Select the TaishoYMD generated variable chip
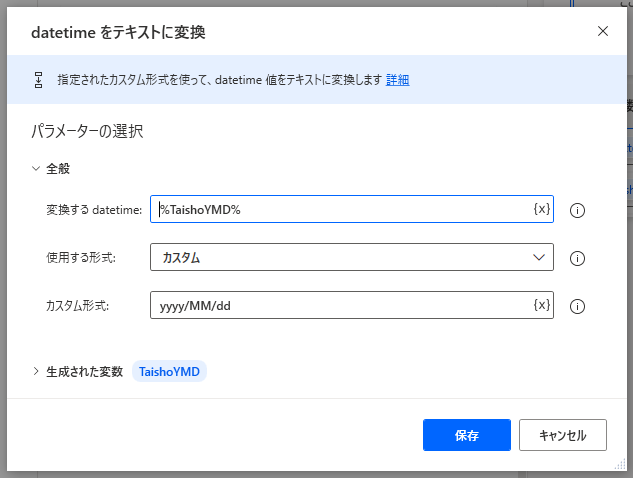Viewport: 633px width, 478px height. point(169,371)
